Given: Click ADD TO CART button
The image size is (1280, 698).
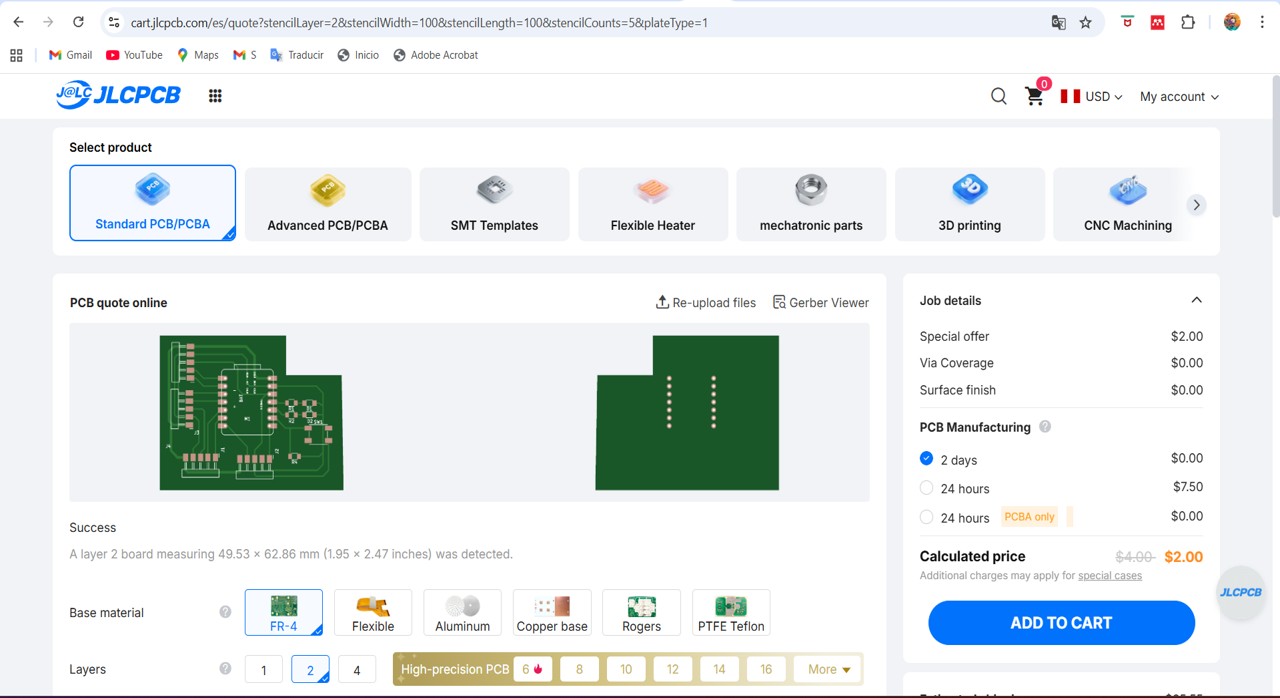Looking at the screenshot, I should click(1061, 622).
